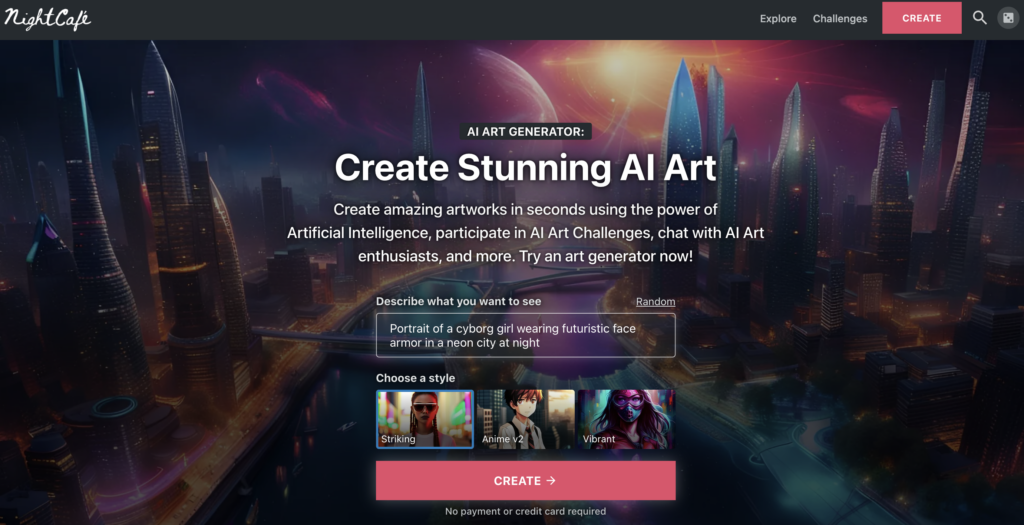This screenshot has width=1024, height=525.
Task: Click the intro paragraph about AI Art Challenges
Action: click(x=526, y=232)
